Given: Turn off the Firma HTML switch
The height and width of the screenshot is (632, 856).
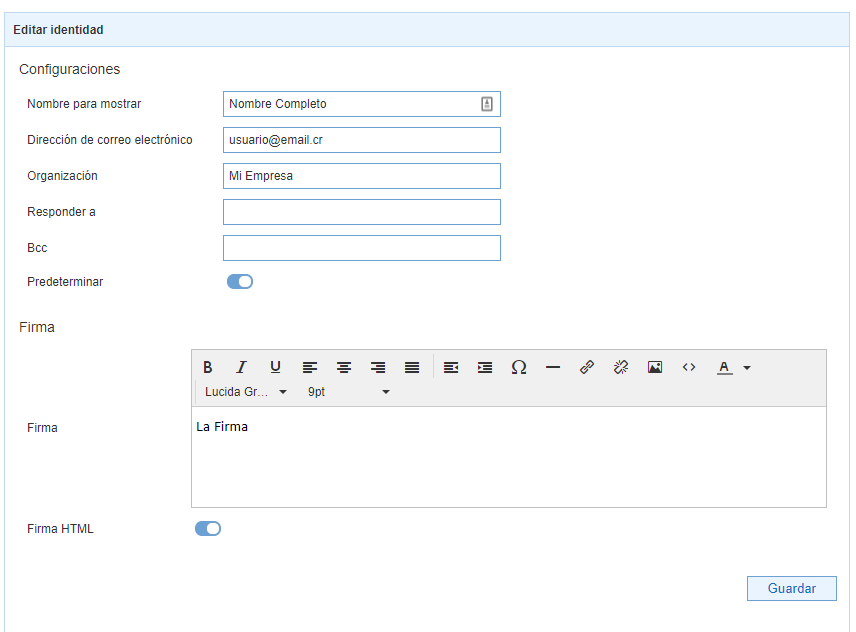Looking at the screenshot, I should (x=208, y=529).
